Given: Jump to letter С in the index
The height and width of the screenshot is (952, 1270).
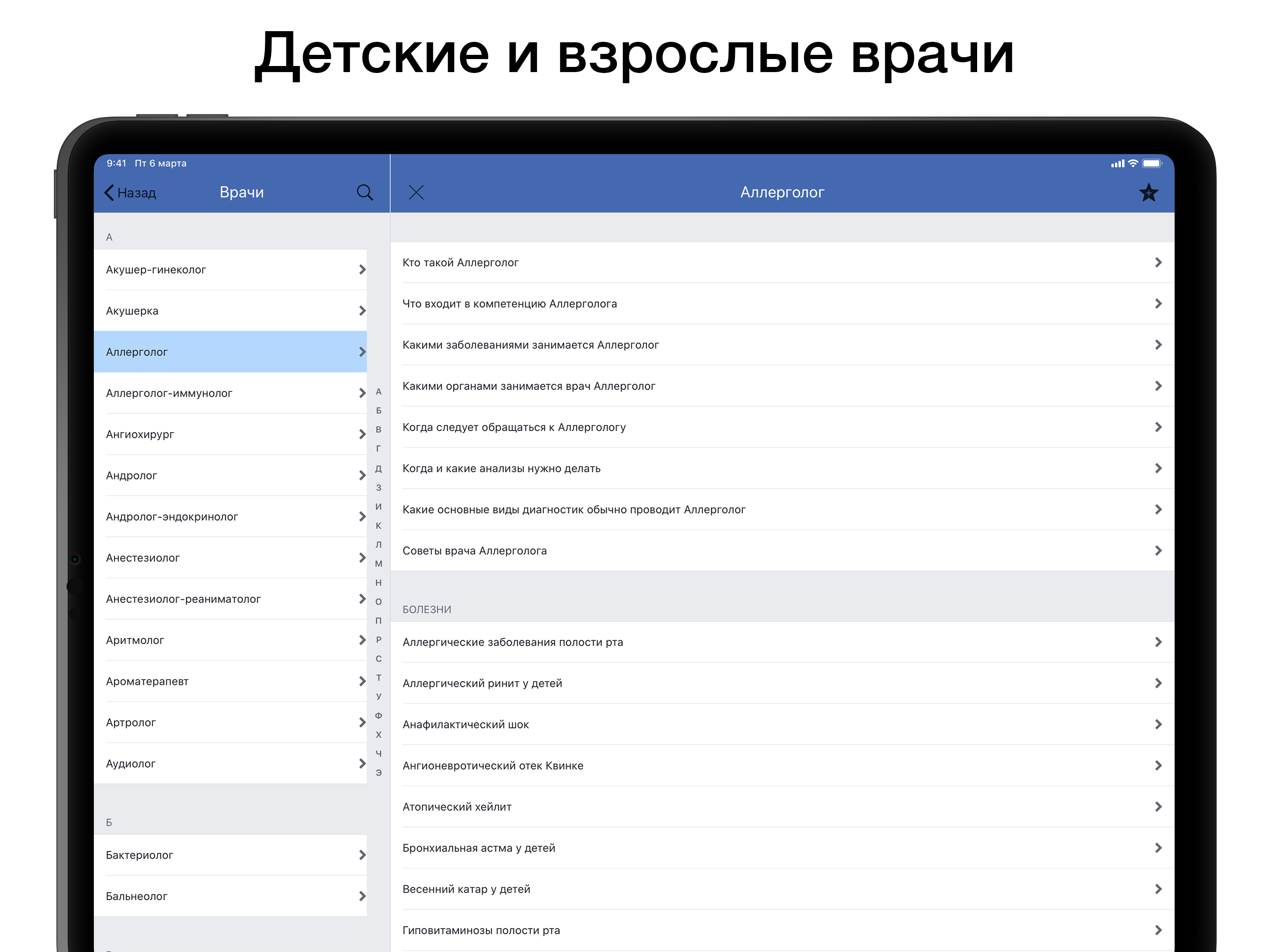Looking at the screenshot, I should [x=378, y=659].
